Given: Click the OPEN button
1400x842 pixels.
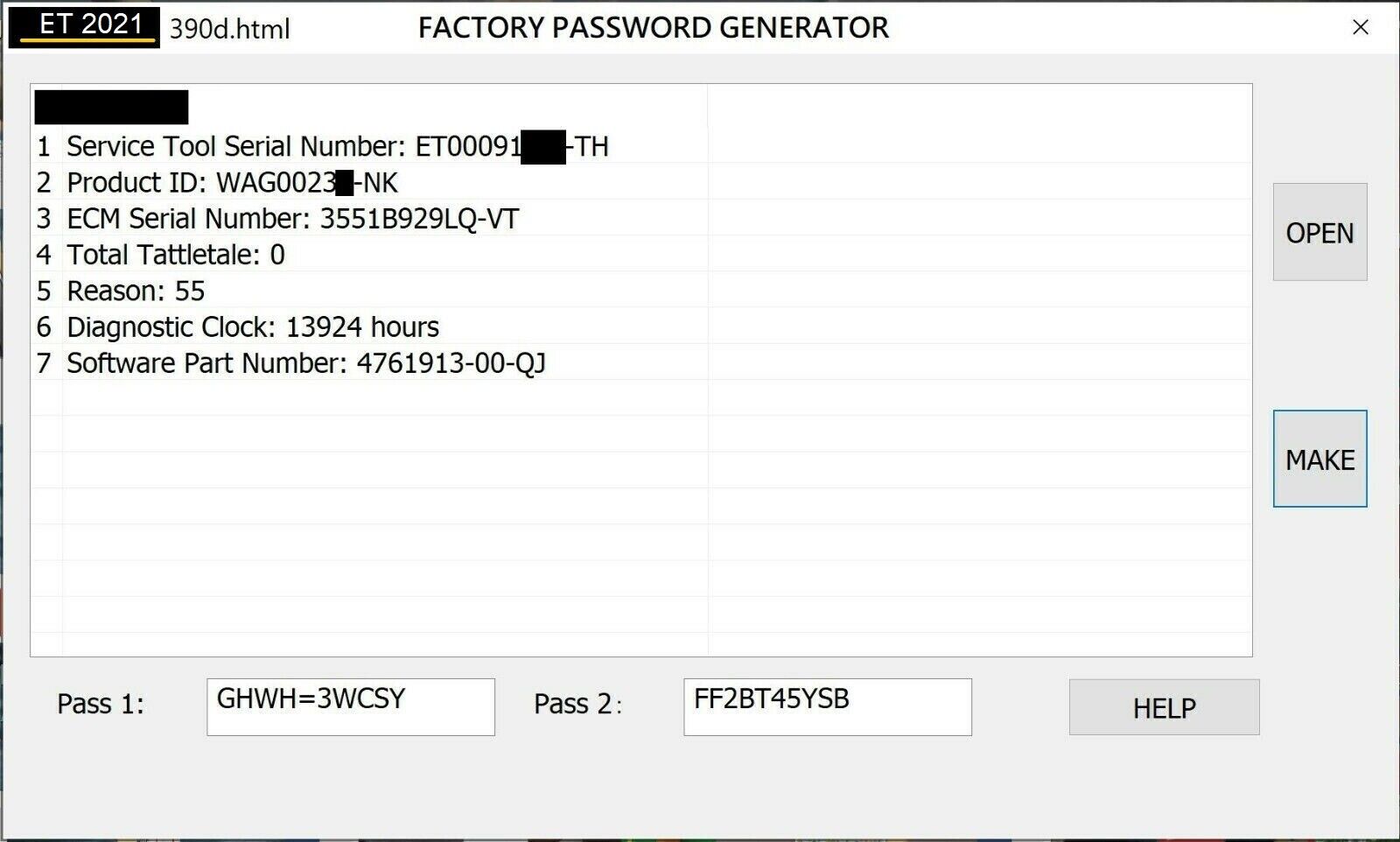Looking at the screenshot, I should (x=1319, y=232).
